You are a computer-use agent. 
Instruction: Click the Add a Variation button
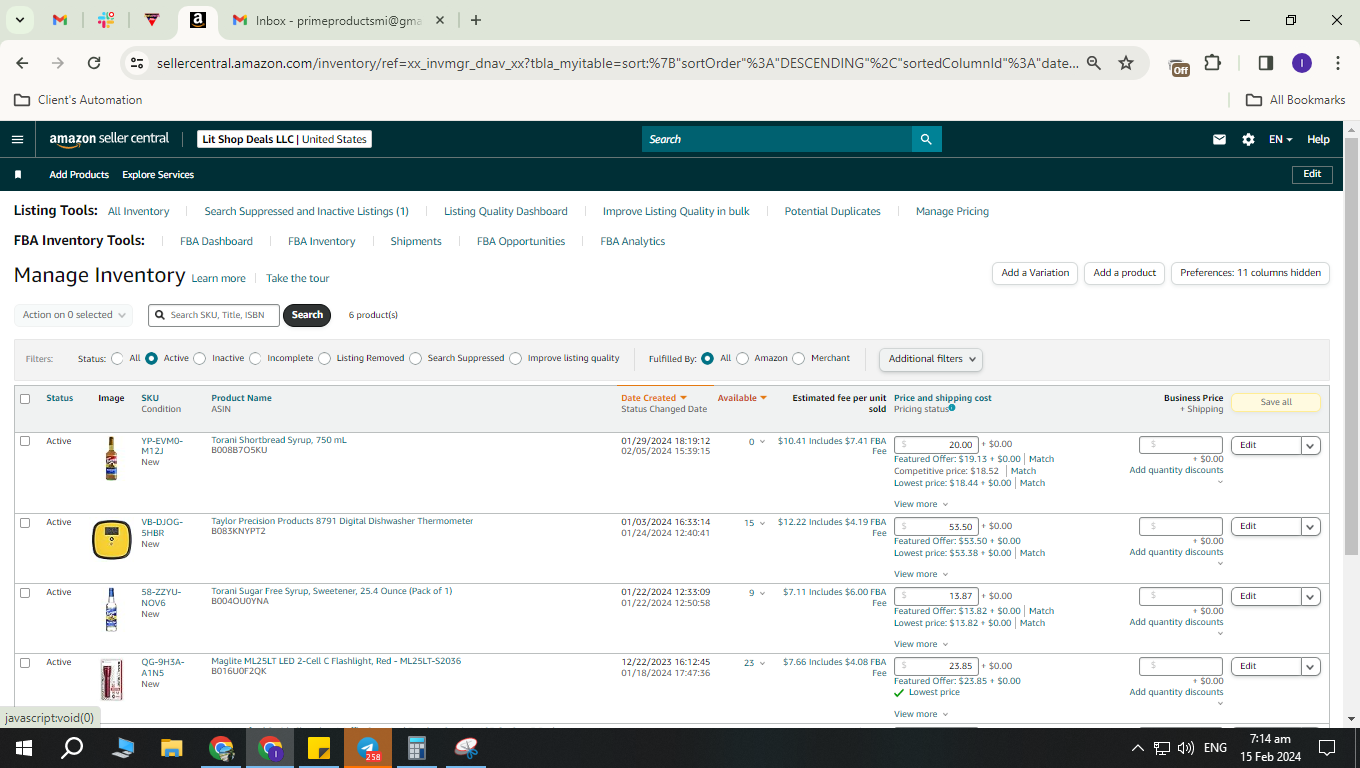coord(1035,273)
